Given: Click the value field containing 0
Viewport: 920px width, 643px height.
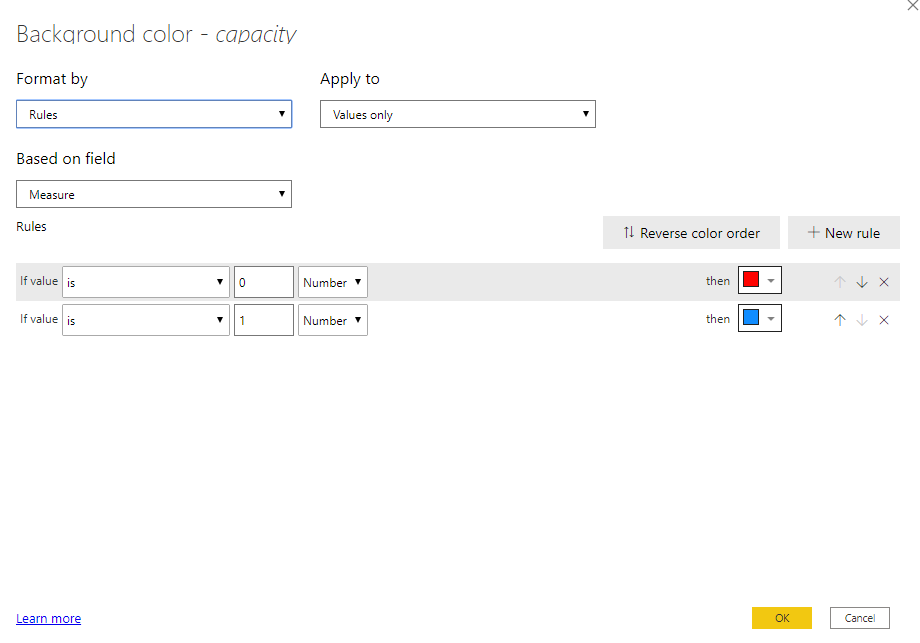Looking at the screenshot, I should point(264,282).
